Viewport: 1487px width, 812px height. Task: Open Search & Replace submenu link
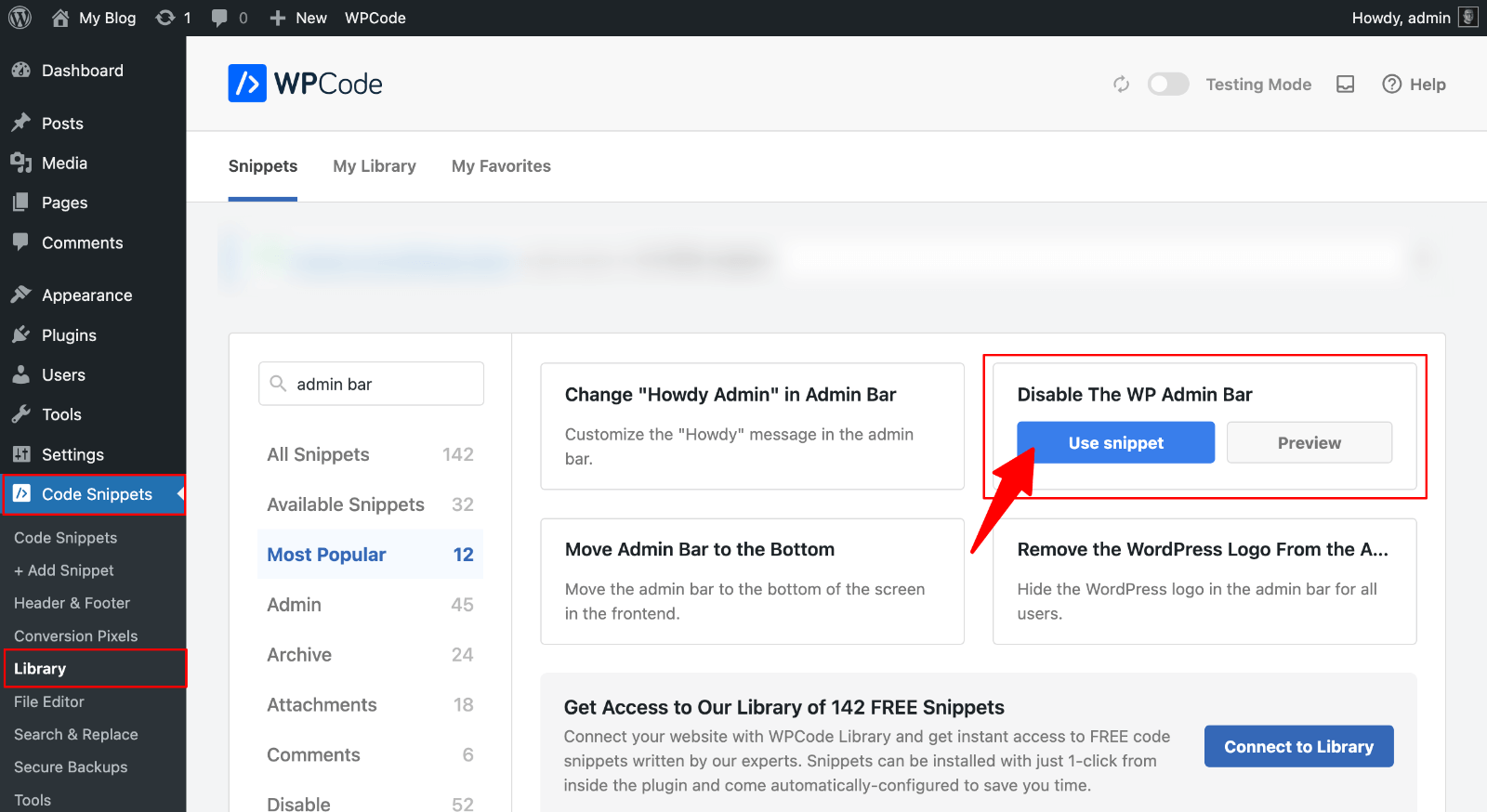click(x=75, y=735)
